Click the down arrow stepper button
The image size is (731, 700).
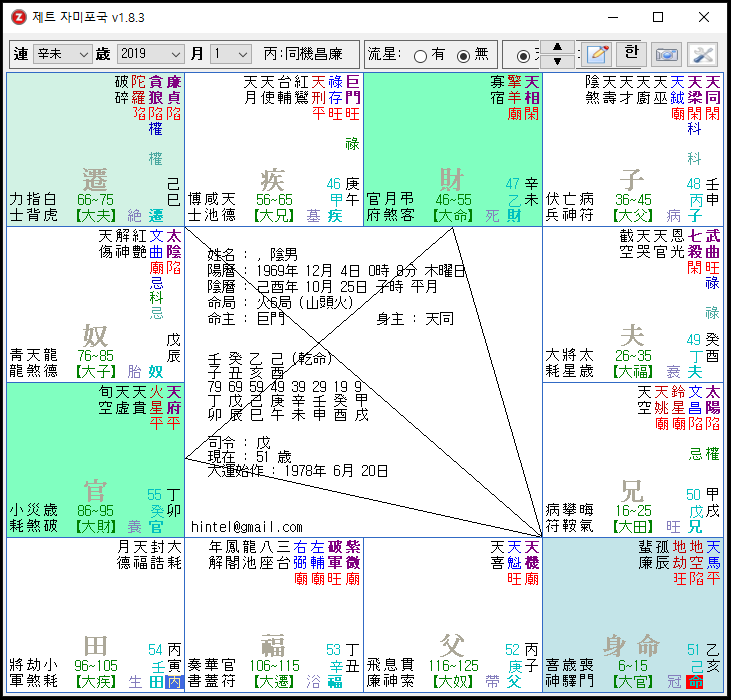(558, 61)
